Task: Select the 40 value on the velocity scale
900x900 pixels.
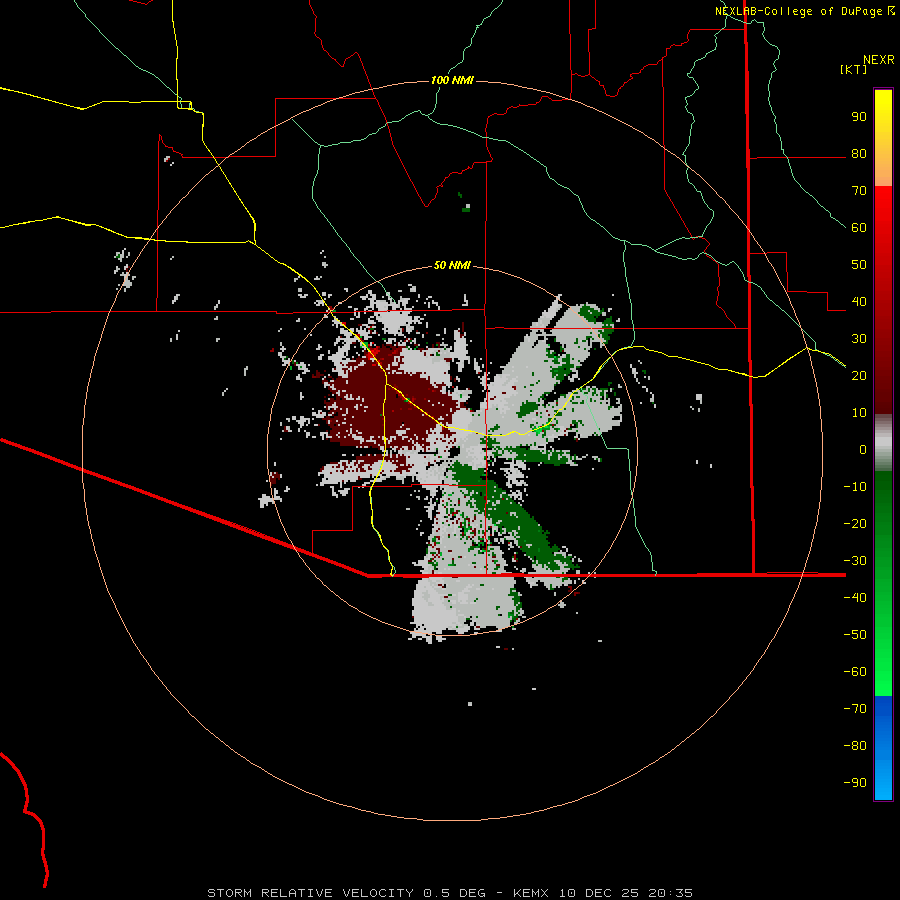Action: click(859, 302)
